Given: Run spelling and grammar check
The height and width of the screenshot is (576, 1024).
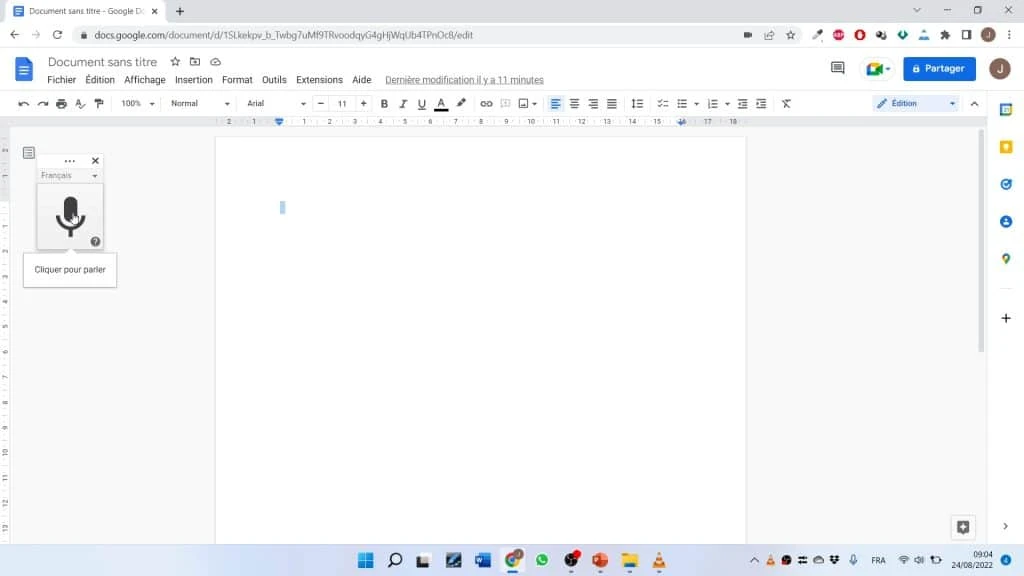Looking at the screenshot, I should [x=80, y=104].
